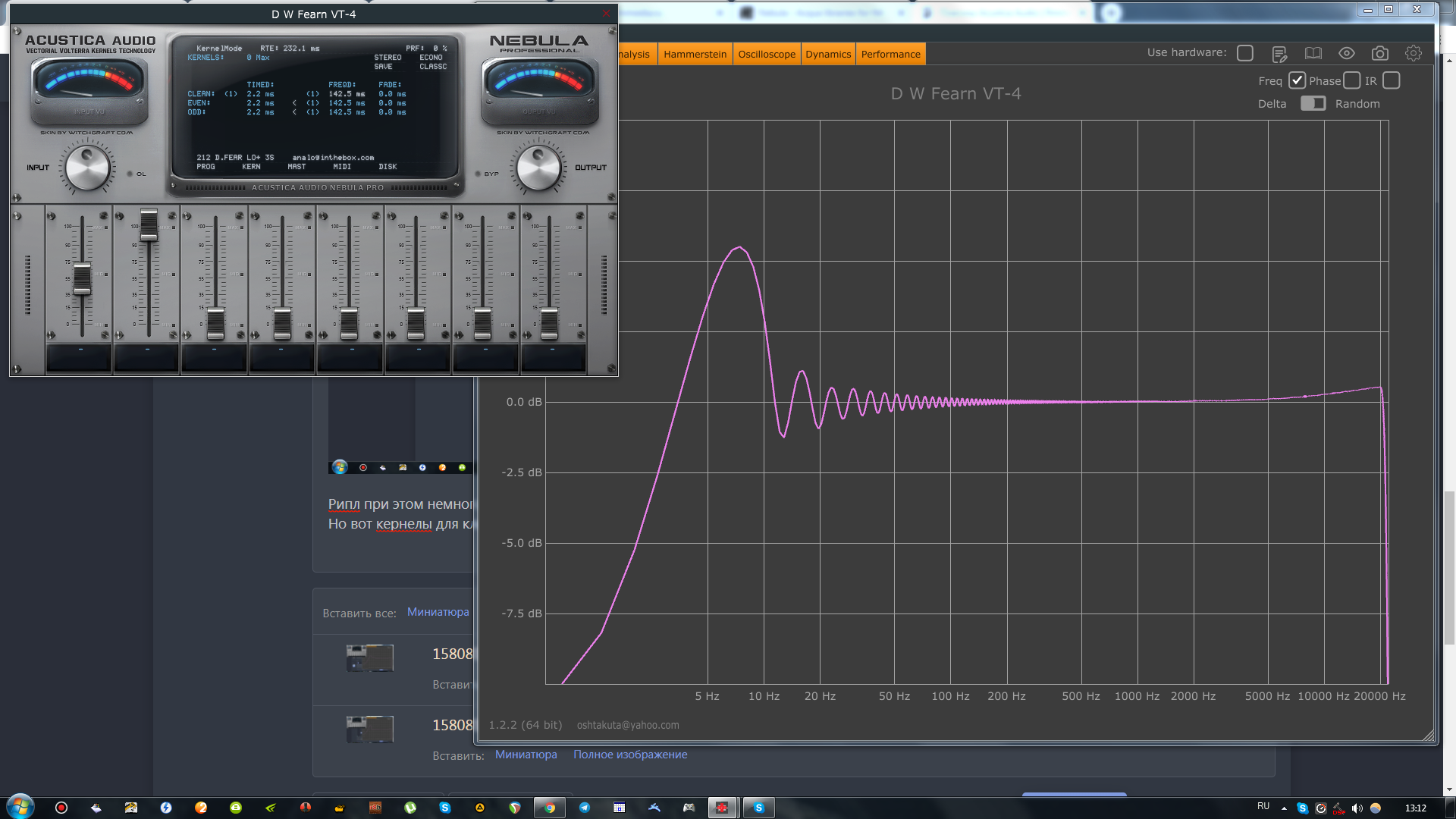Screen dimensions: 1456x819
Task: Toggle the Delta/Random switch
Action: 1313,103
